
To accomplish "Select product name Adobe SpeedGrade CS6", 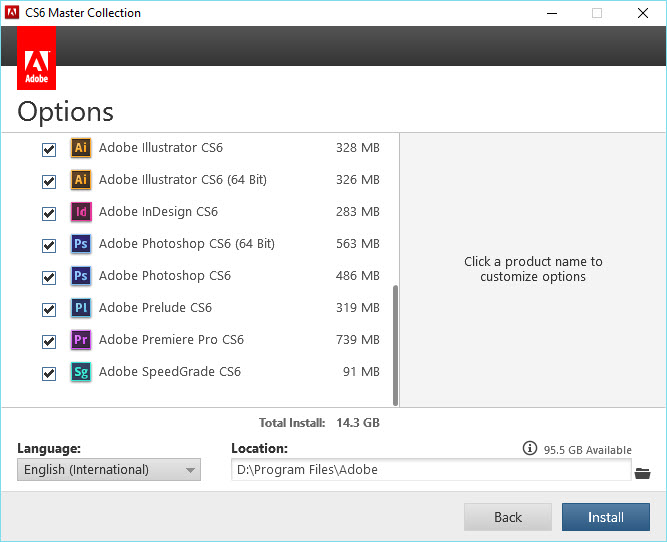I will (170, 372).
